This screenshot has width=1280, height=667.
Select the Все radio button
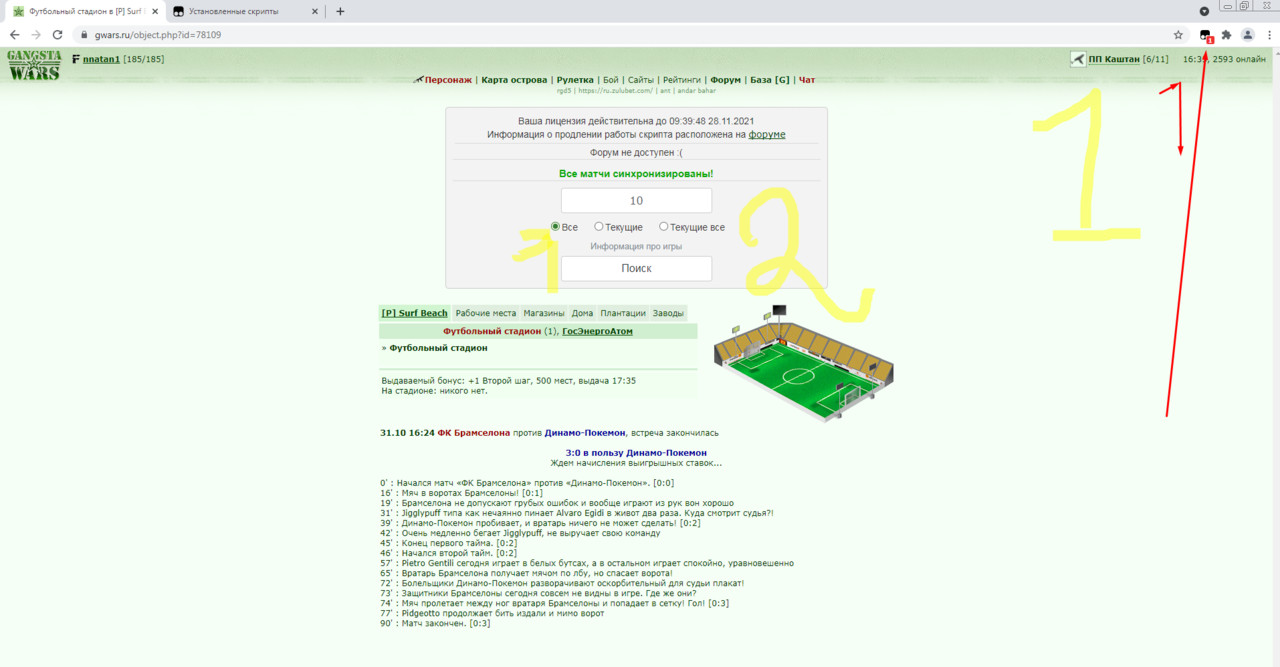555,227
